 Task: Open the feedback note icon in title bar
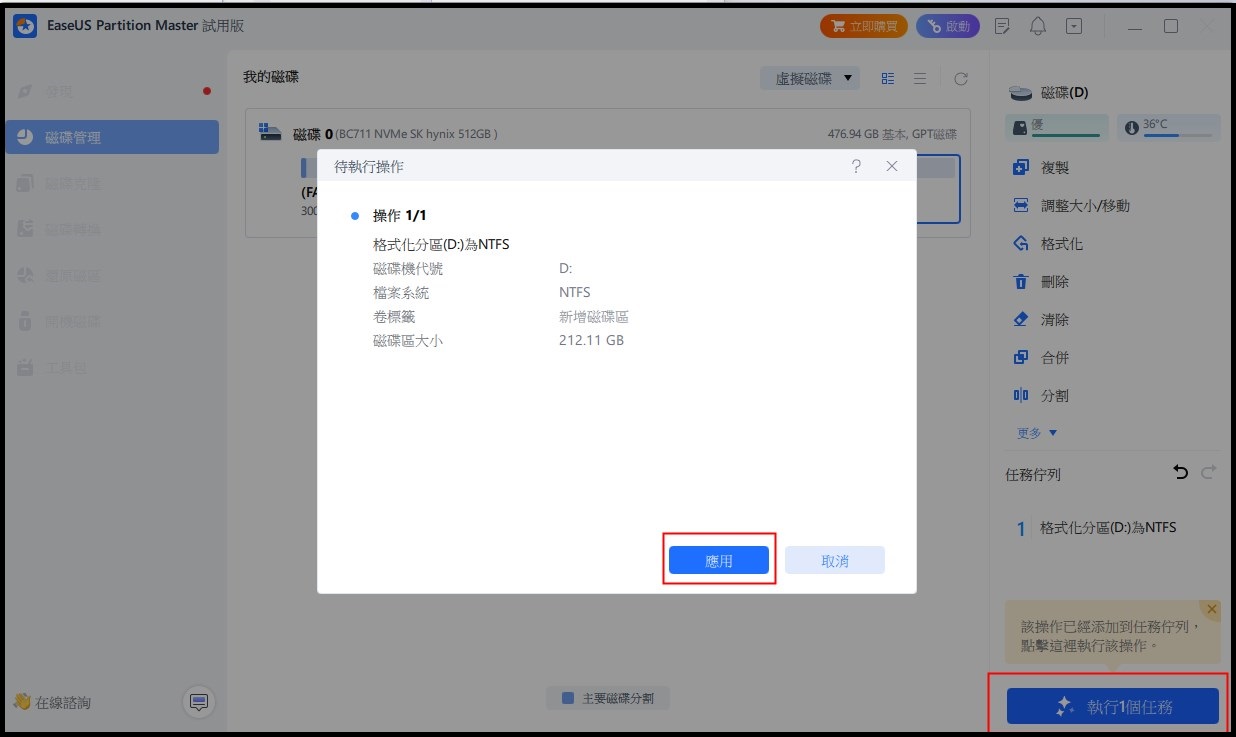pyautogui.click(x=1003, y=26)
